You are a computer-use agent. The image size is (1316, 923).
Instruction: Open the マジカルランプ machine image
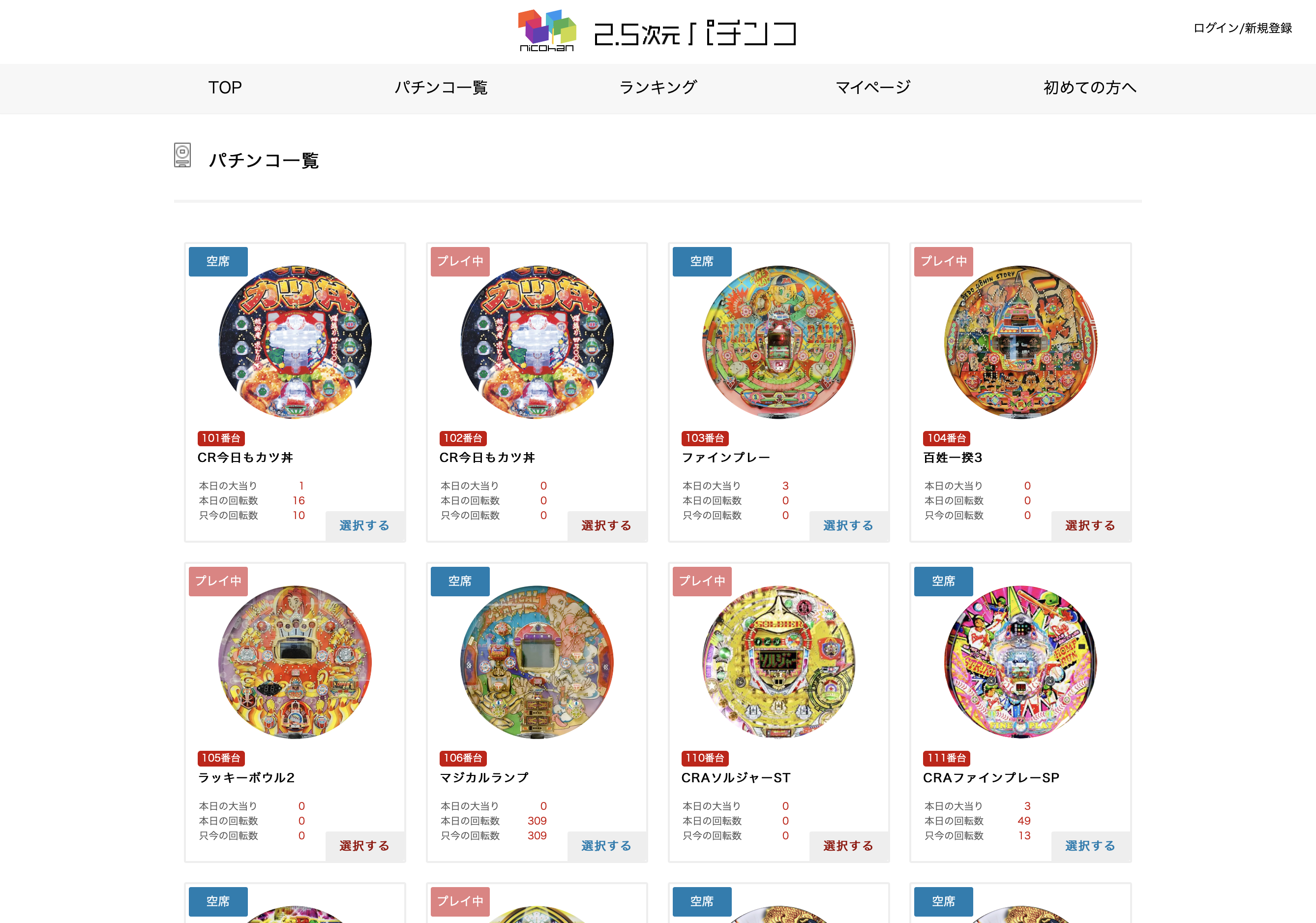pyautogui.click(x=537, y=662)
